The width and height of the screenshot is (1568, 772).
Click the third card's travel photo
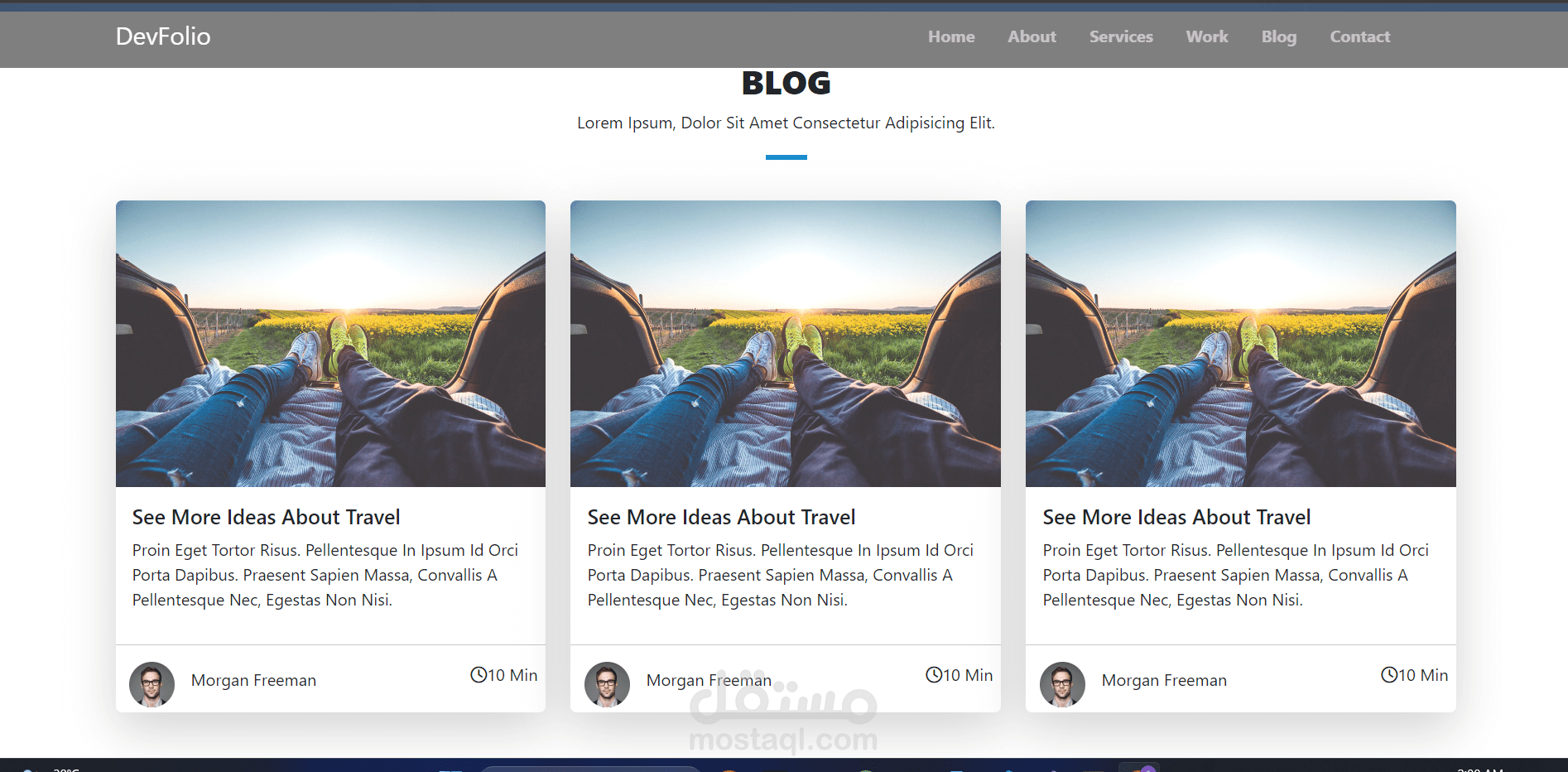click(1241, 344)
